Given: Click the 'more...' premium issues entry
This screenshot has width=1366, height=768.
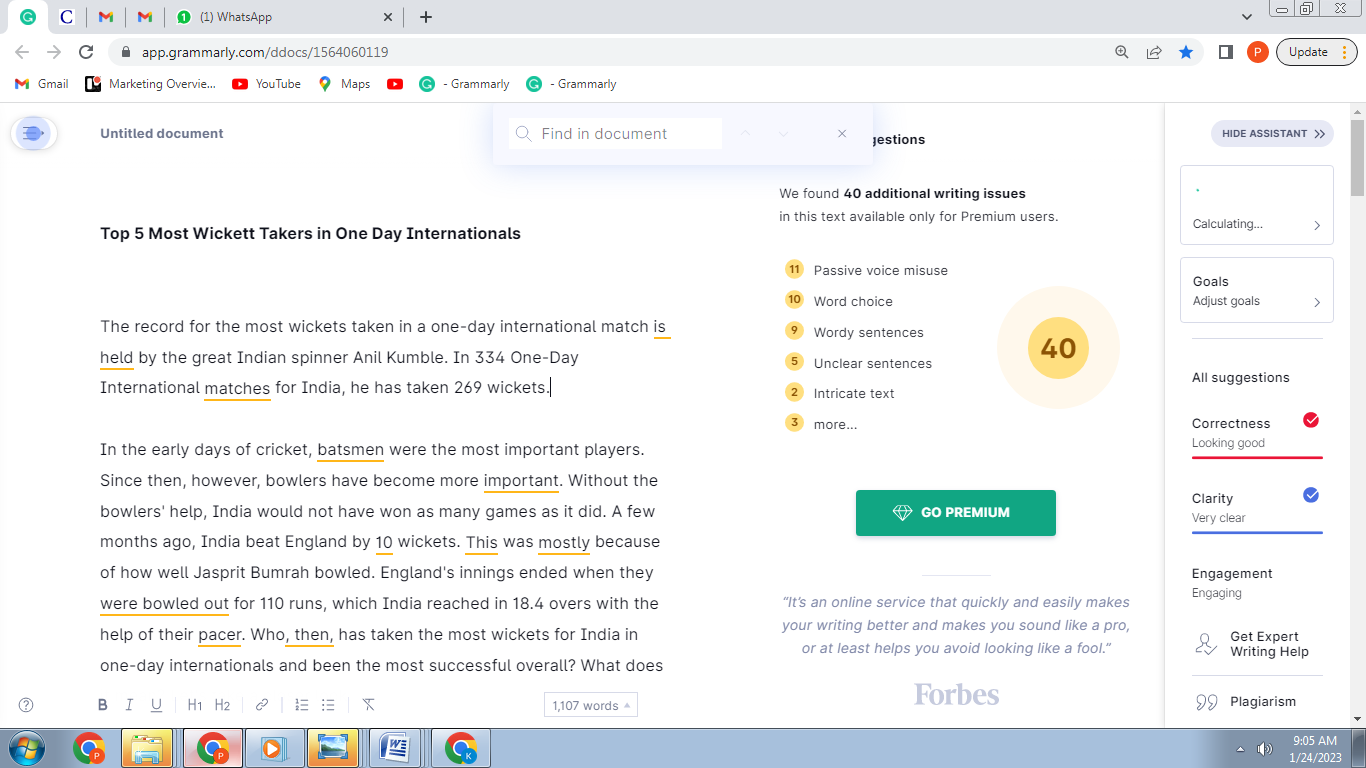Looking at the screenshot, I should tap(822, 424).
